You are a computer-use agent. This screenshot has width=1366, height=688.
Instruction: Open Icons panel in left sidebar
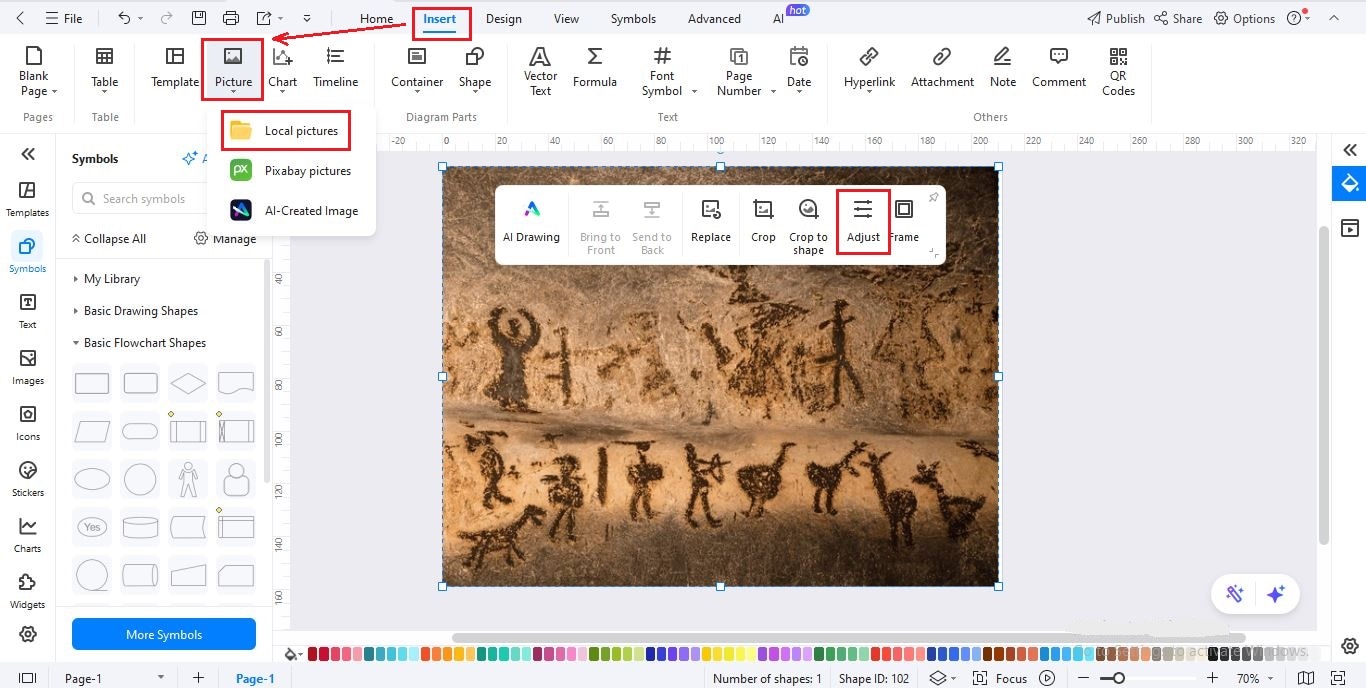pos(28,423)
